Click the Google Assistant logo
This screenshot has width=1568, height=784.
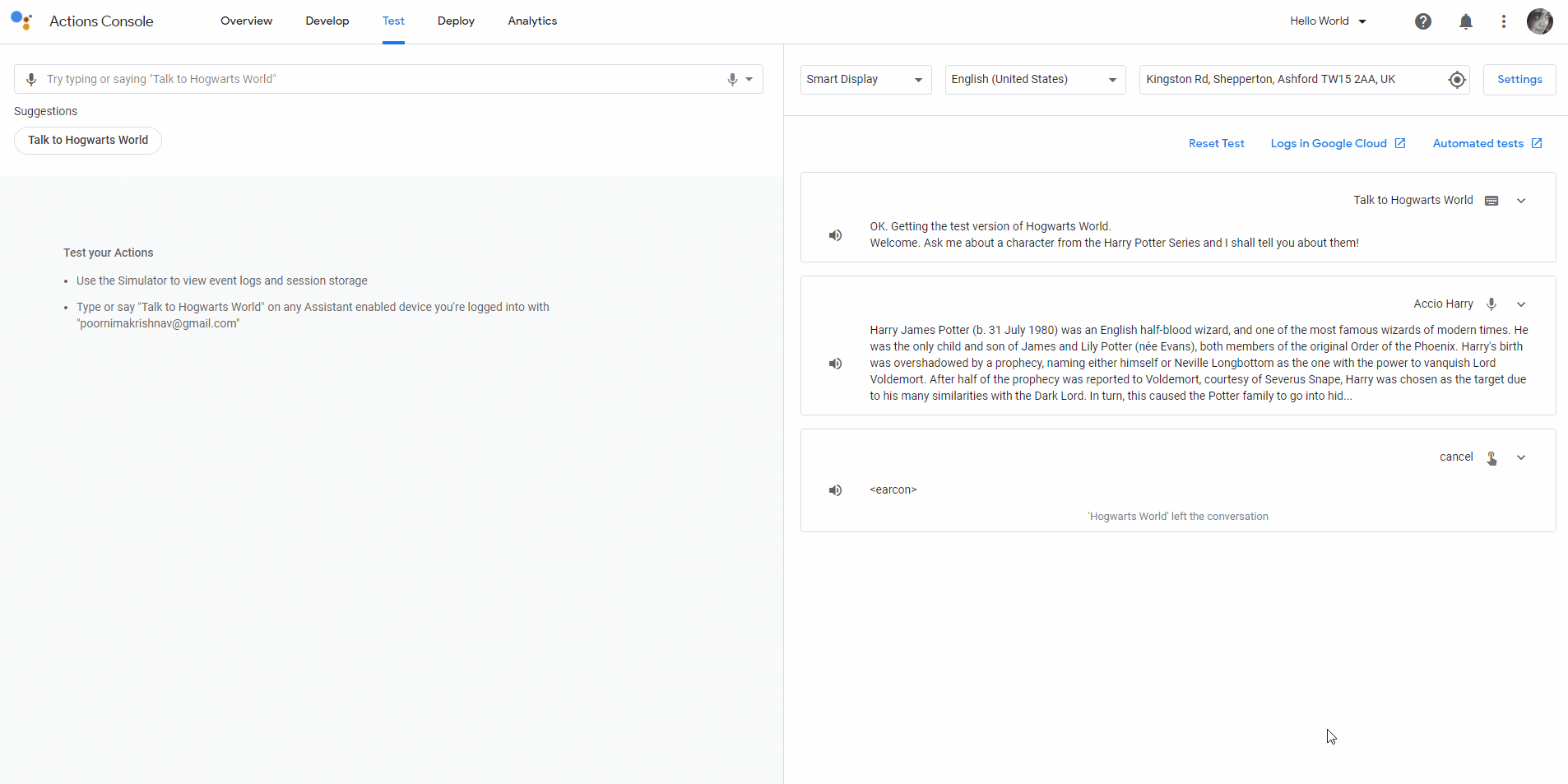(x=21, y=21)
